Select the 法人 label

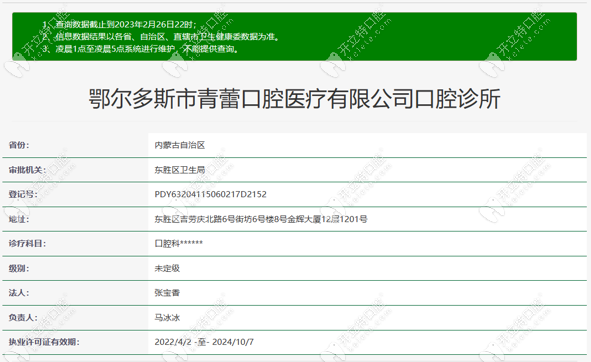[19, 293]
